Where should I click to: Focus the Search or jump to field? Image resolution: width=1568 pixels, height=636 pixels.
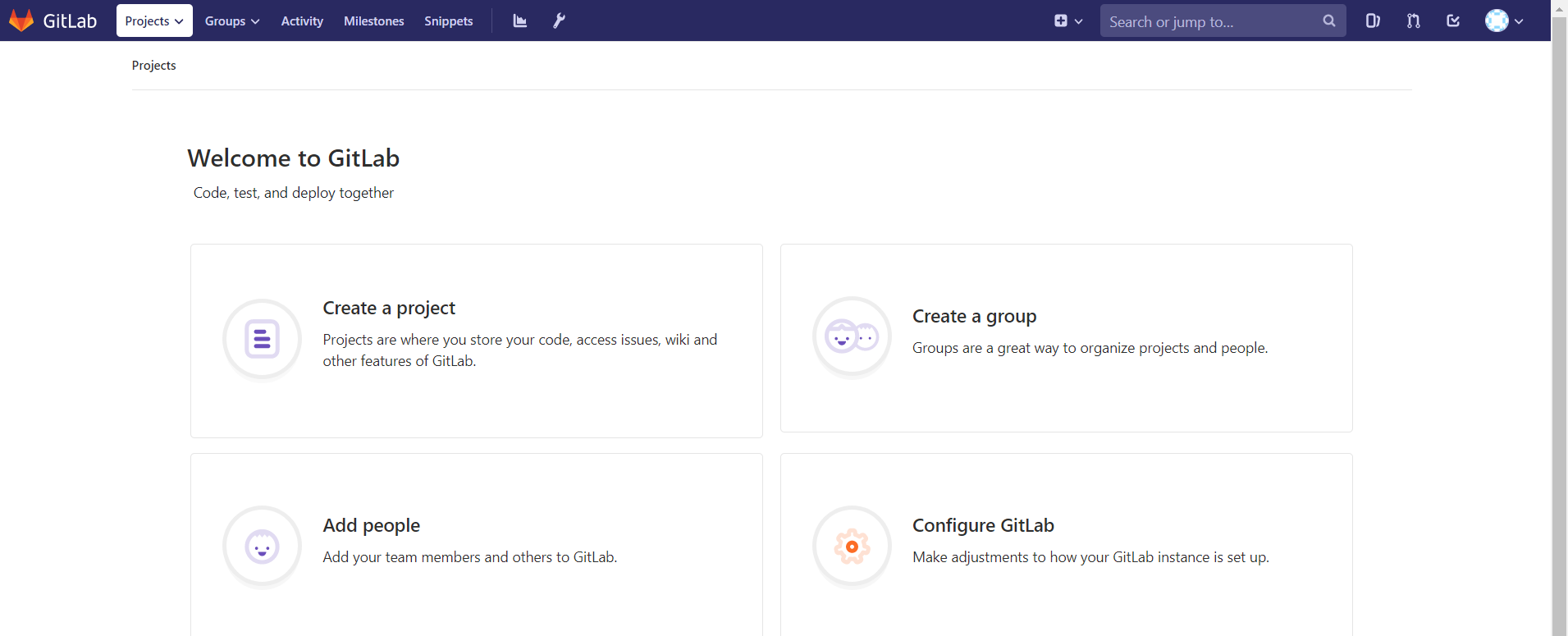coord(1223,21)
